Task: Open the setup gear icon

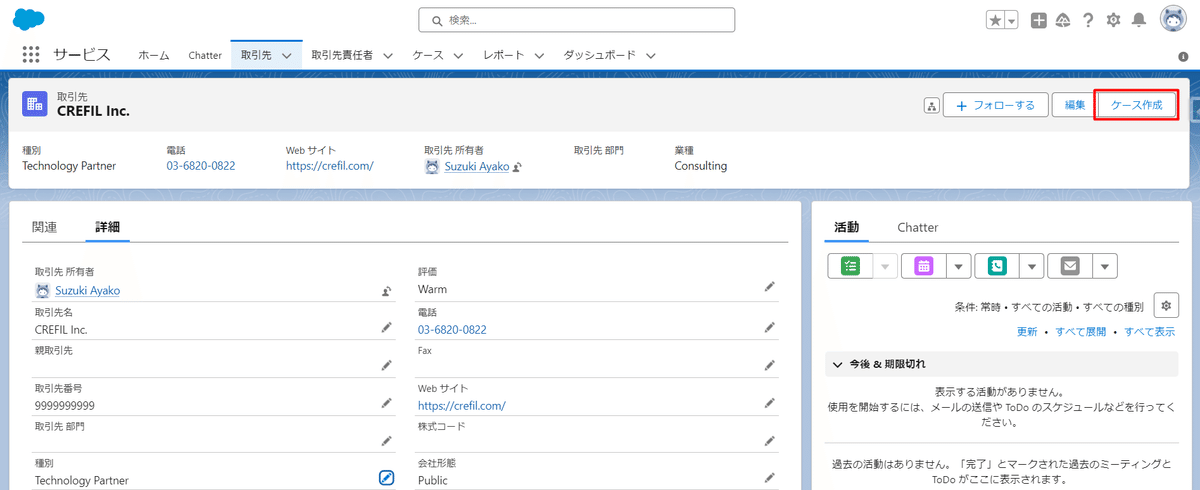Action: (1113, 20)
